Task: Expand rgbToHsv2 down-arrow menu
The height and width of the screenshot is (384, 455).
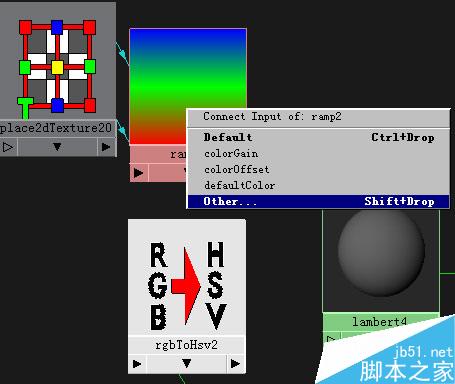Action: coord(187,364)
